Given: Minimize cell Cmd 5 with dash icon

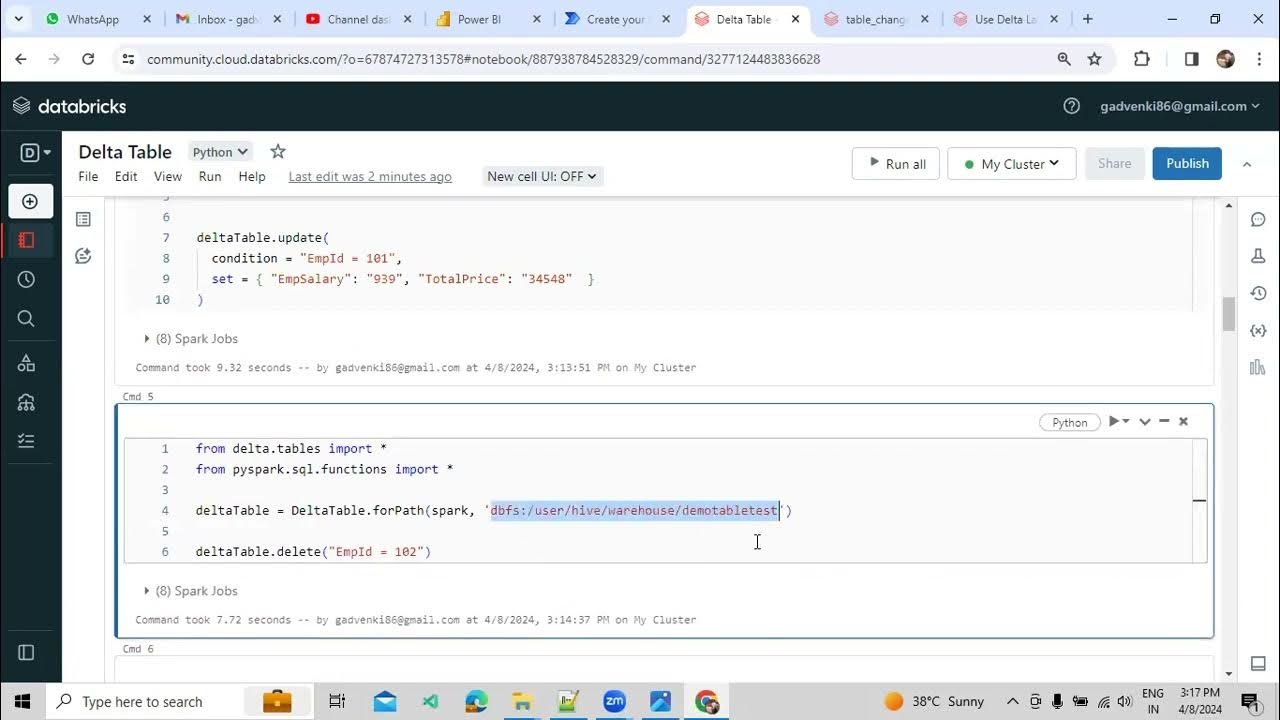Looking at the screenshot, I should (1164, 422).
